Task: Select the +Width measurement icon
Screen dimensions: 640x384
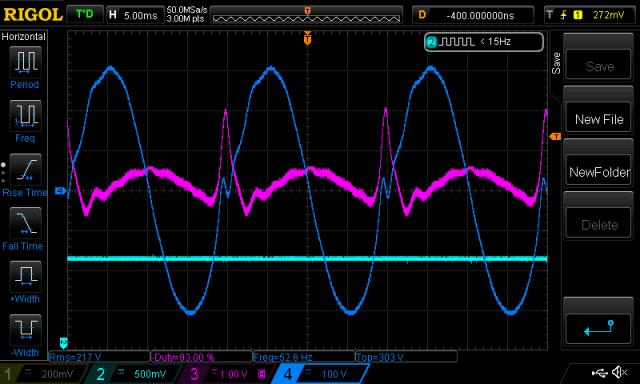Action: click(x=25, y=276)
